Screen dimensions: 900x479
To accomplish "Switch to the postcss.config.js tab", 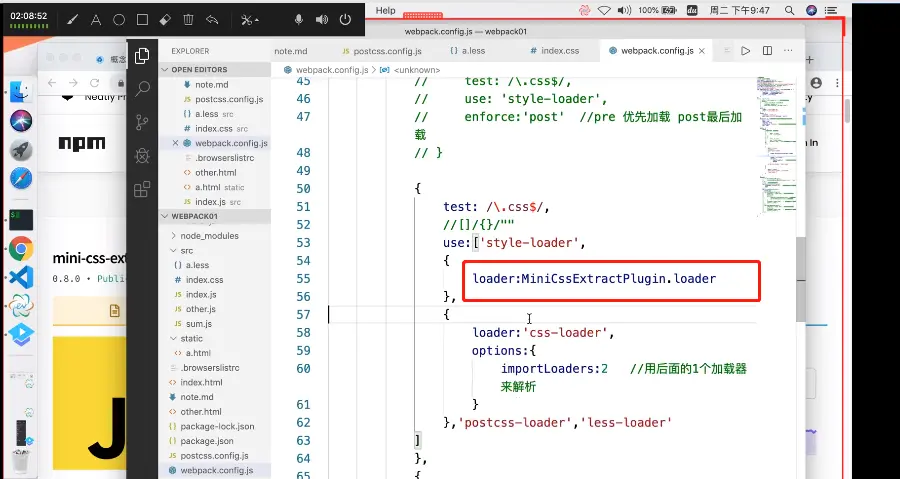I will point(381,51).
